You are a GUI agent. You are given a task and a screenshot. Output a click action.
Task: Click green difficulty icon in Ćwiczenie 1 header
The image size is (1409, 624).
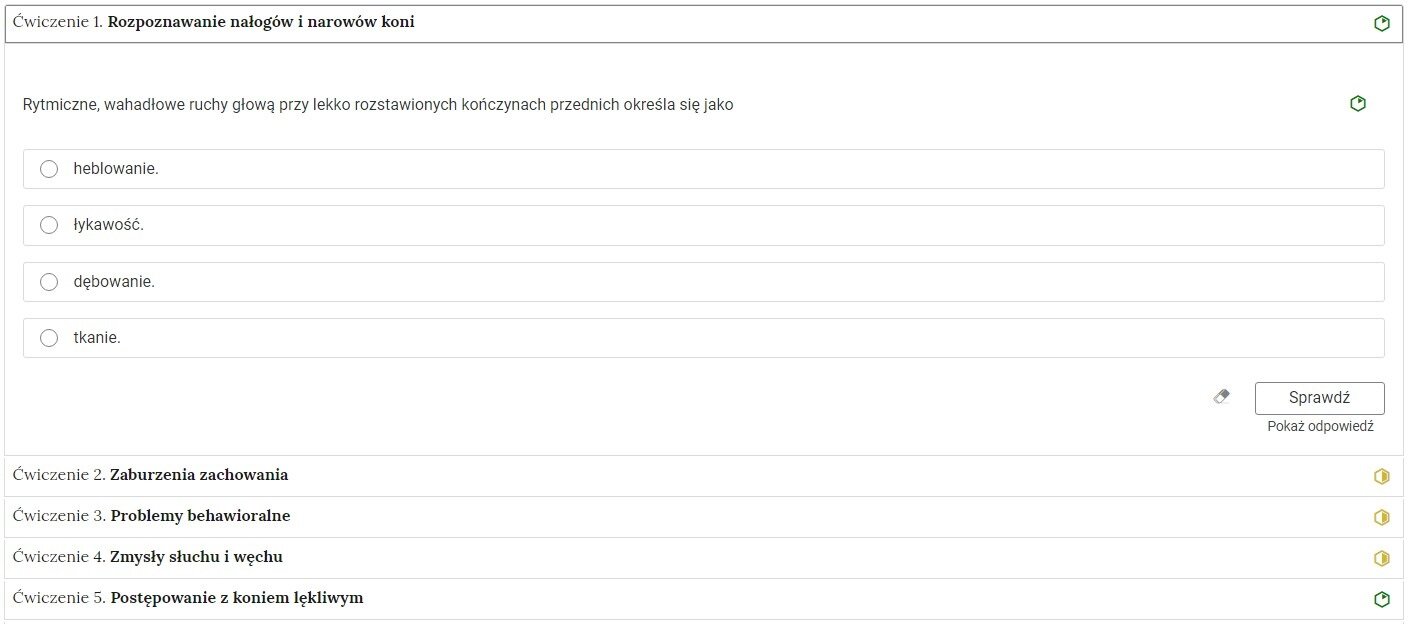[1381, 24]
